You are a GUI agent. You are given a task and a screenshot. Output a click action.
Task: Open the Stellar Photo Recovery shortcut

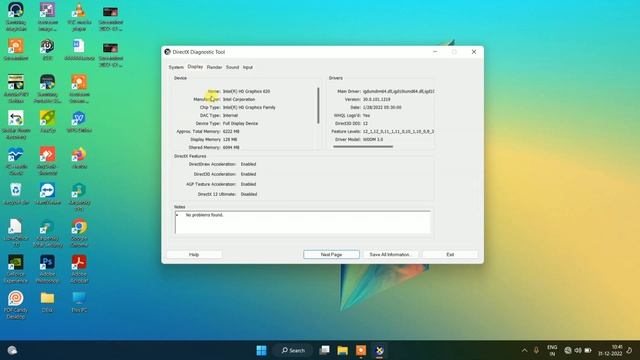(16, 125)
